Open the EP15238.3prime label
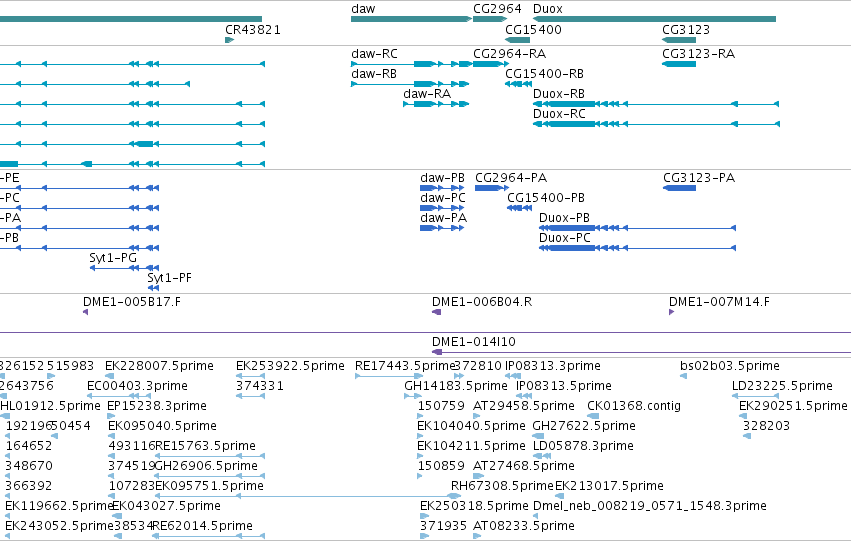The image size is (851, 541). pyautogui.click(x=157, y=406)
